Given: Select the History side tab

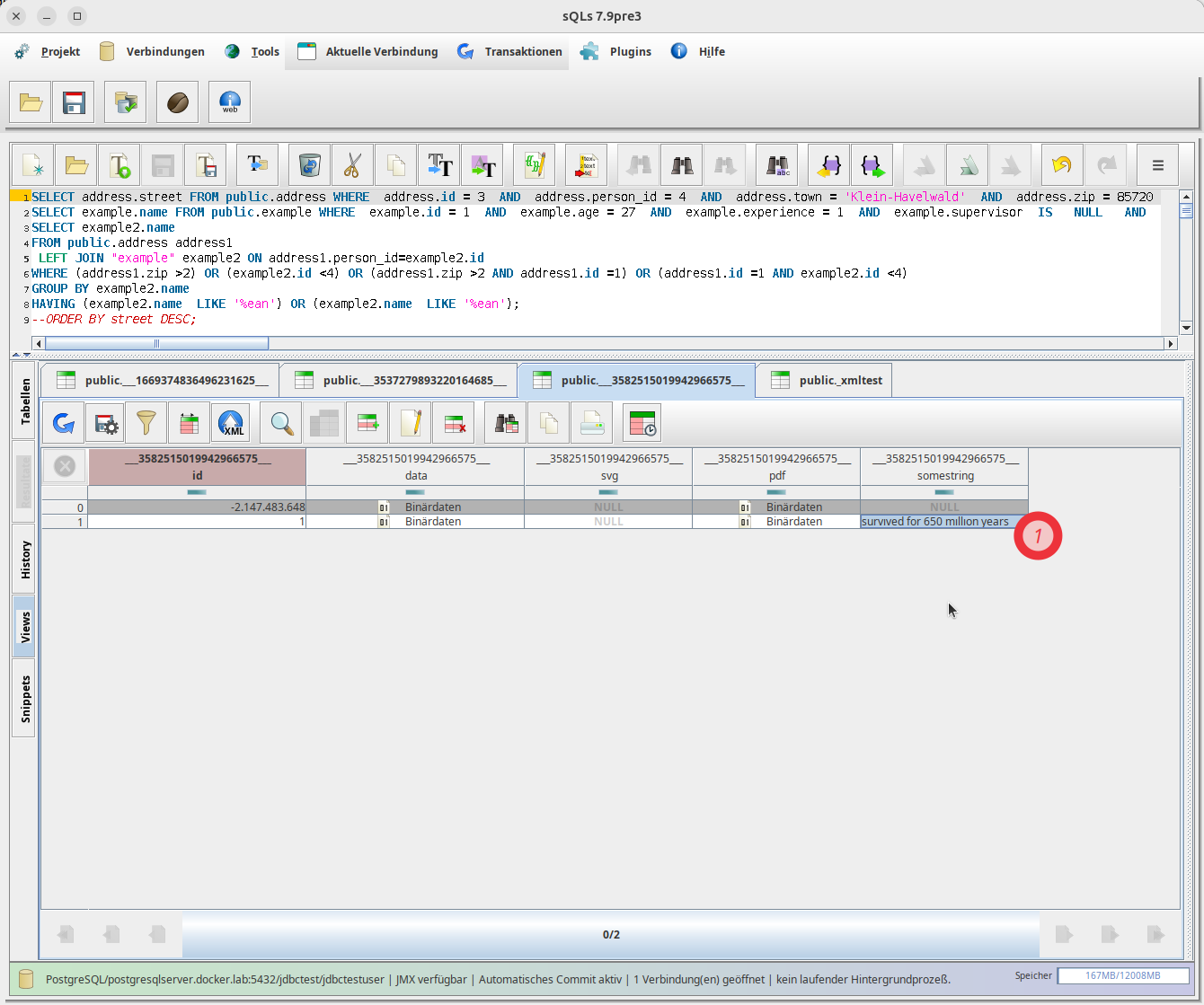Looking at the screenshot, I should [24, 560].
